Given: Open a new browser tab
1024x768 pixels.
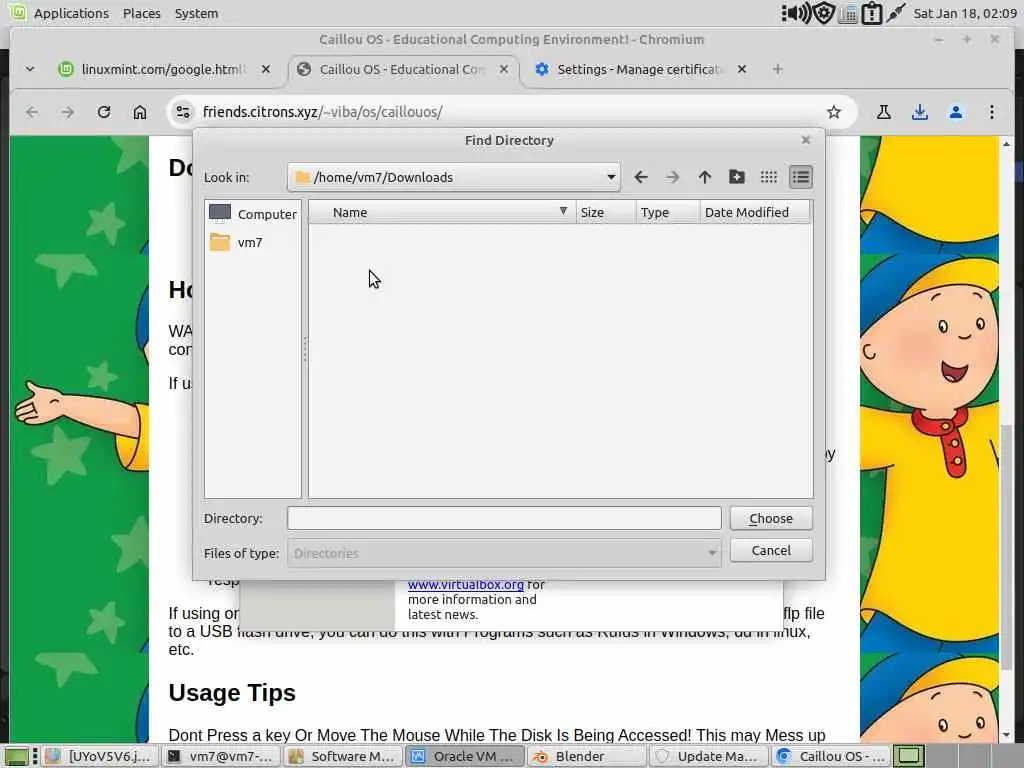Looking at the screenshot, I should pos(777,69).
